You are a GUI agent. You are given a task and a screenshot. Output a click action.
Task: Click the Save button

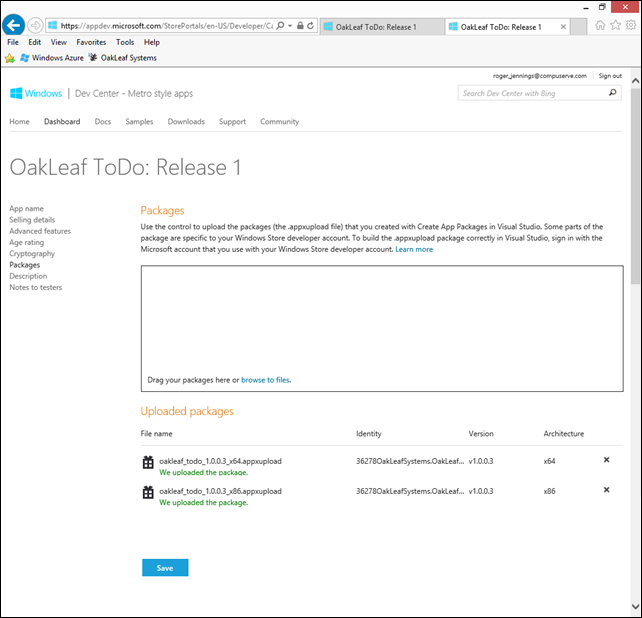pyautogui.click(x=165, y=568)
